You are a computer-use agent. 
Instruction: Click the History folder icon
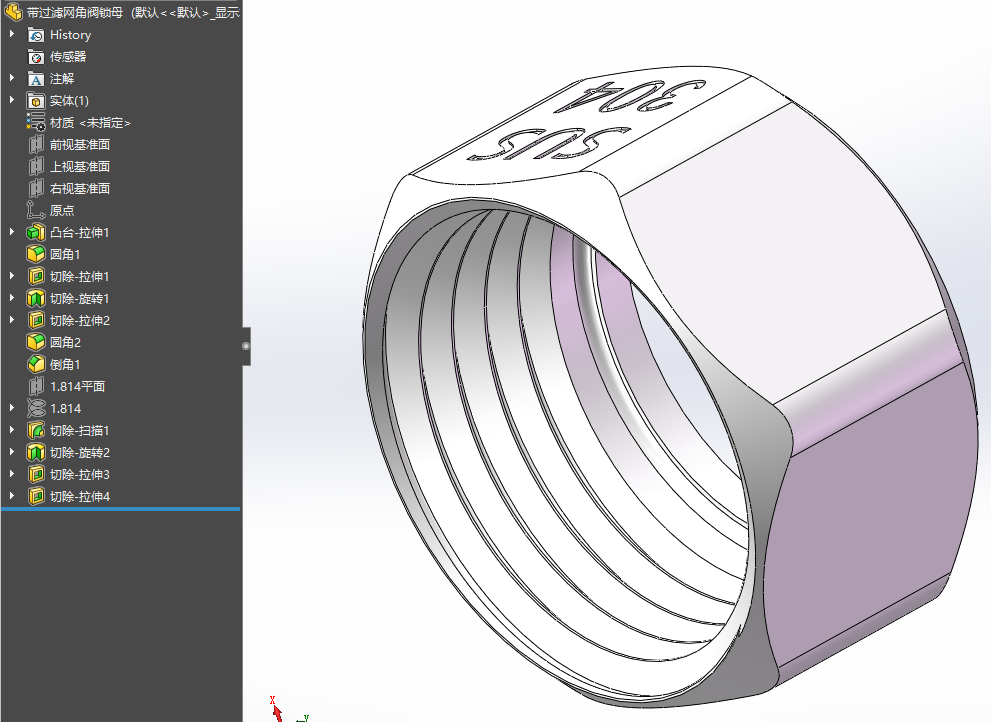pos(36,35)
